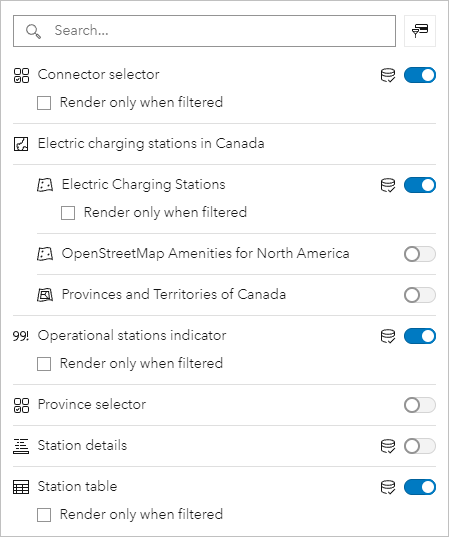Image resolution: width=449 pixels, height=537 pixels.
Task: Check Render only when filtered under Electric Charging Stations
Action: [x=68, y=213]
